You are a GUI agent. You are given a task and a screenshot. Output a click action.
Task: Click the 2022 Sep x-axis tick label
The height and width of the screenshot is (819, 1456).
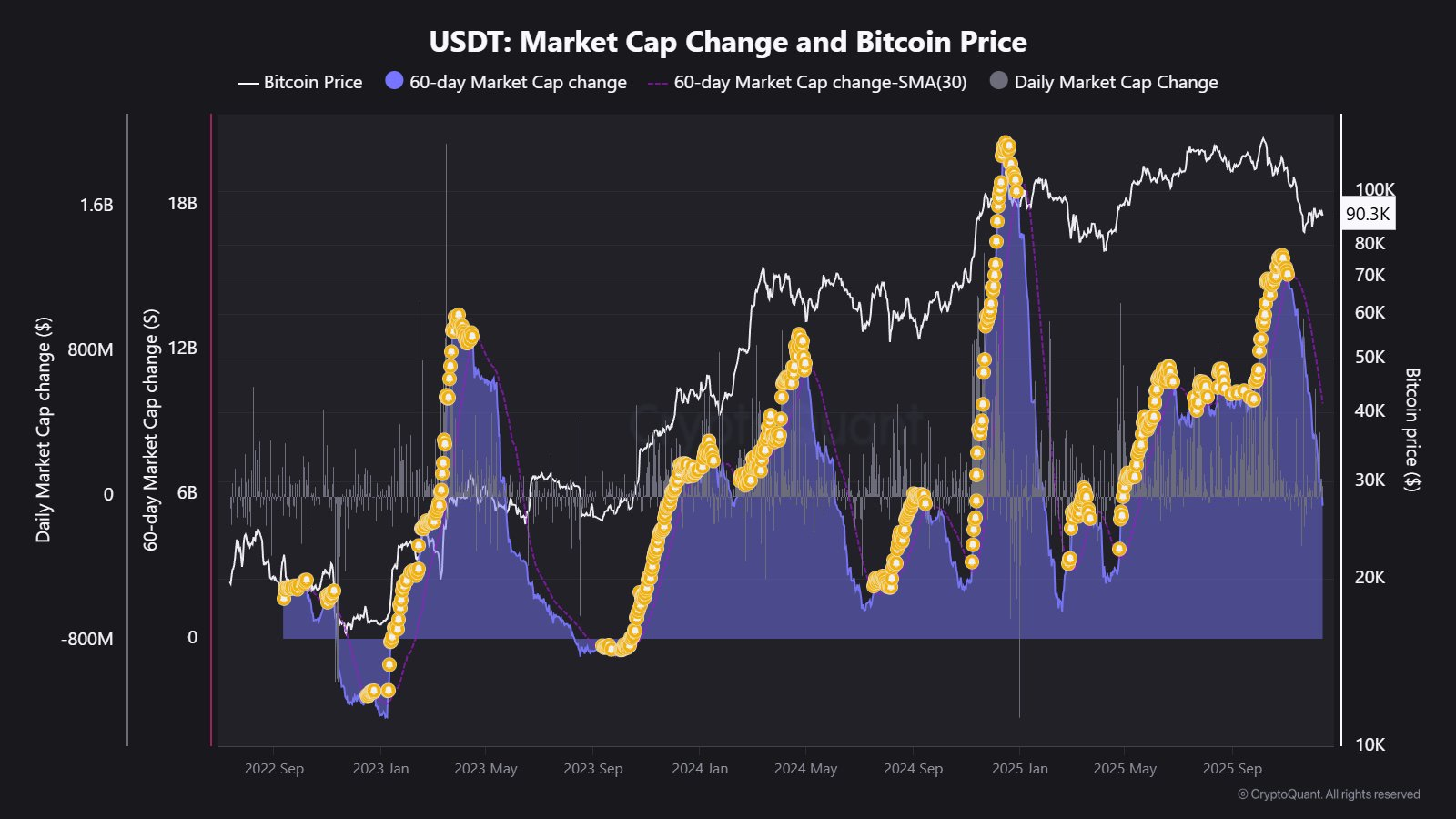coord(274,769)
